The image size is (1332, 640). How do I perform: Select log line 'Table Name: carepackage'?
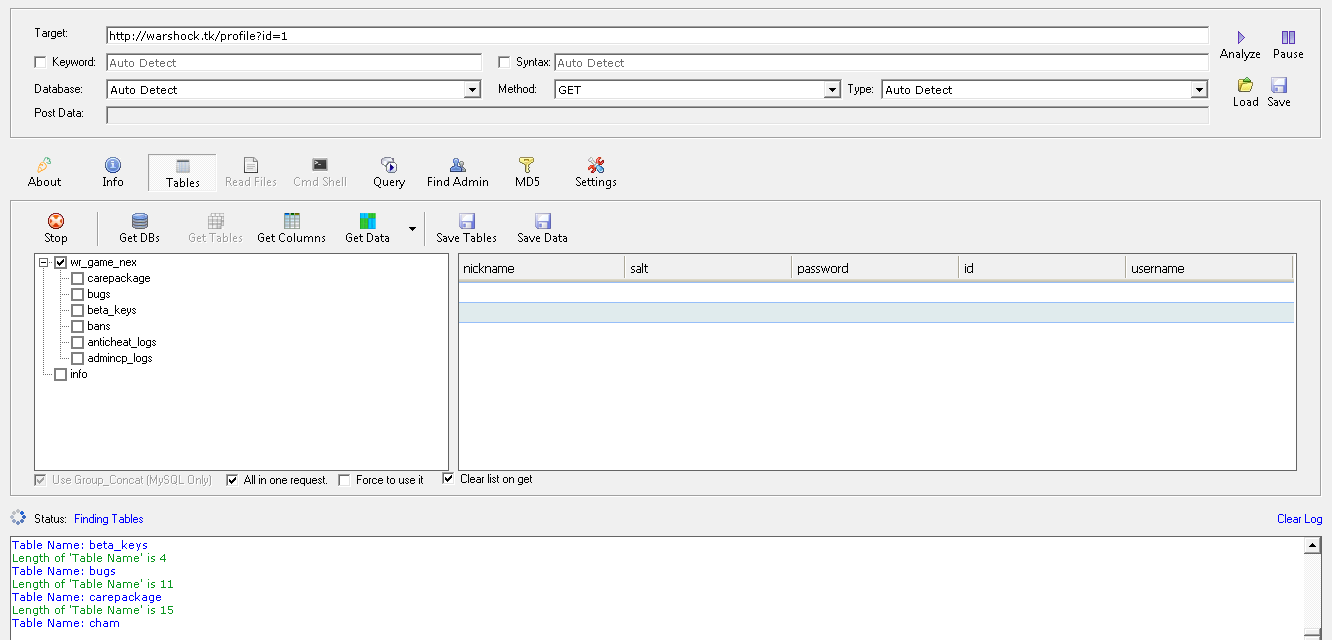[86, 597]
